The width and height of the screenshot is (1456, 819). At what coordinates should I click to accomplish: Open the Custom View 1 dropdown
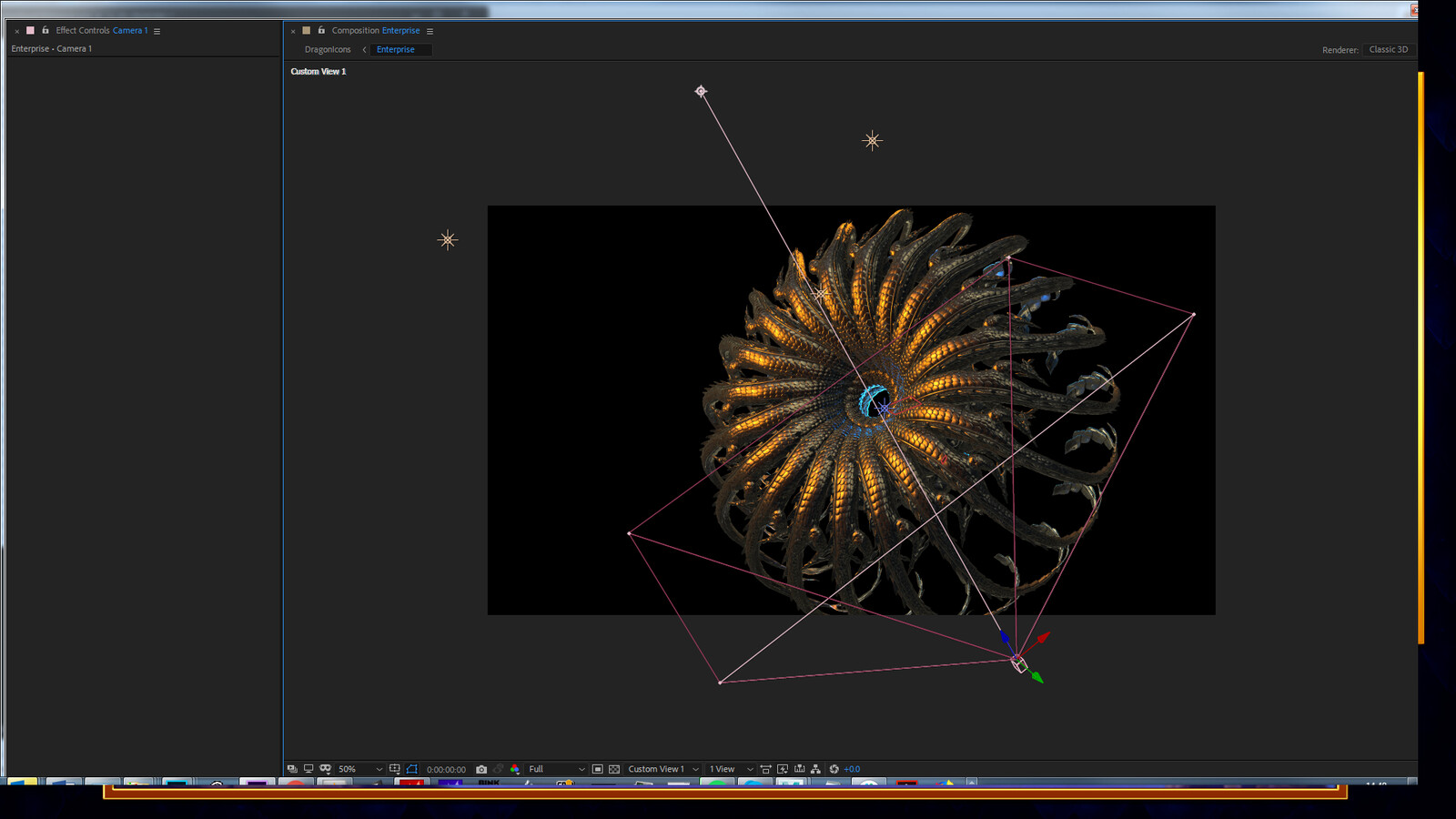pyautogui.click(x=663, y=769)
